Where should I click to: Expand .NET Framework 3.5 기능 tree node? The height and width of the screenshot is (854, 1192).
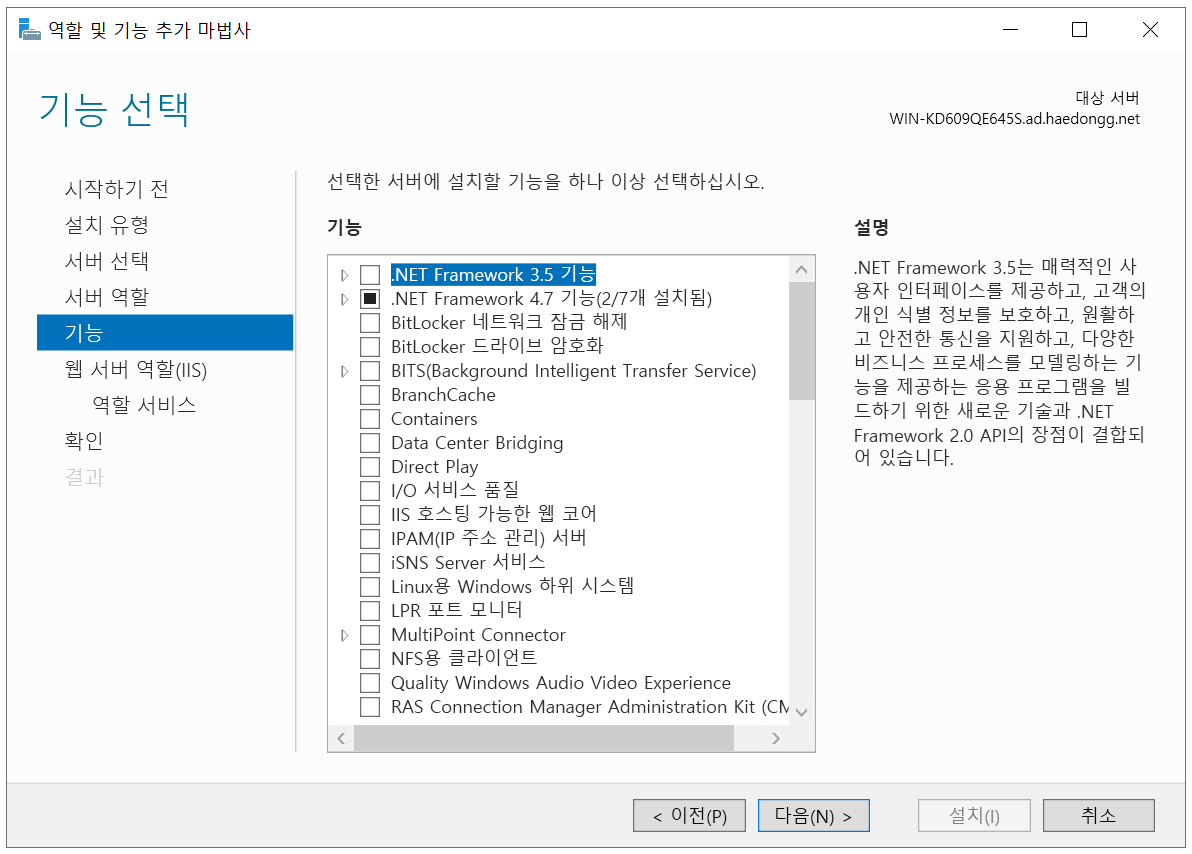[344, 275]
